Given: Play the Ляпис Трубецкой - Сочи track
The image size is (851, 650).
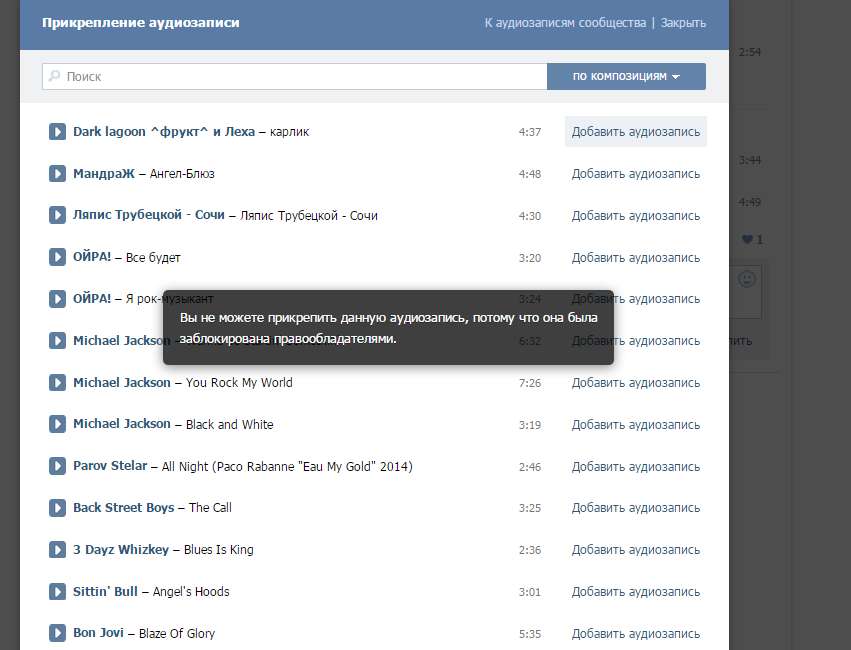Looking at the screenshot, I should (x=58, y=216).
